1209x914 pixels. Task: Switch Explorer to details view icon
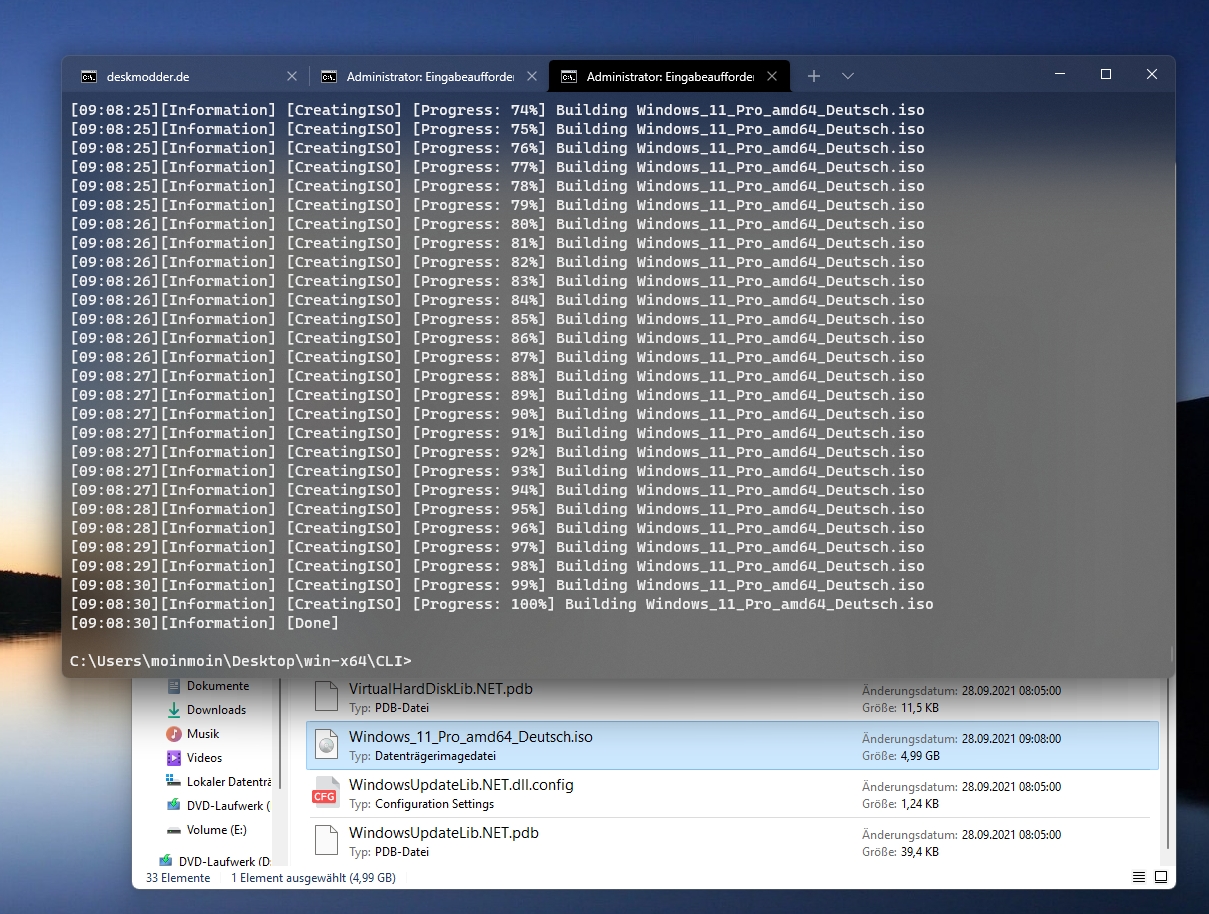1139,877
